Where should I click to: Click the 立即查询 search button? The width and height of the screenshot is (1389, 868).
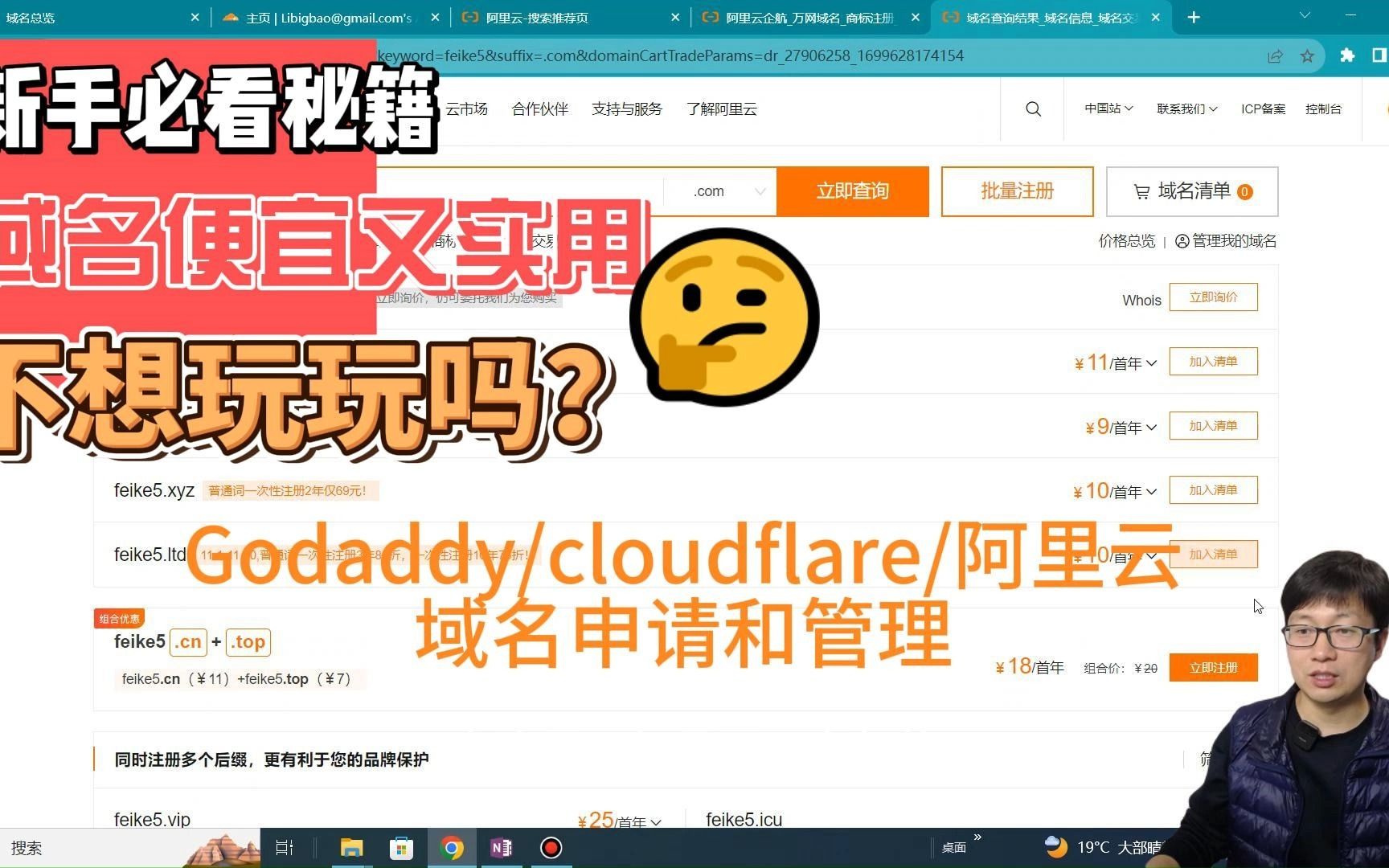pyautogui.click(x=852, y=191)
